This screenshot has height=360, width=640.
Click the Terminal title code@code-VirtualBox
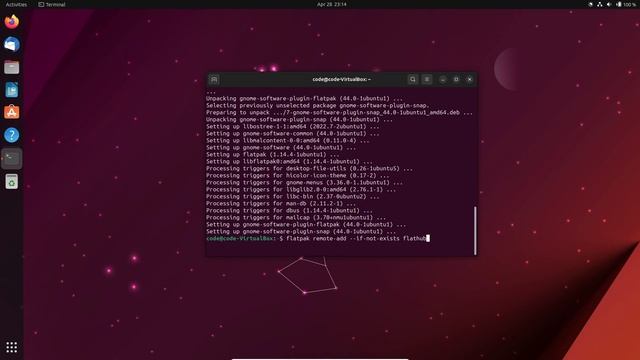pos(341,79)
